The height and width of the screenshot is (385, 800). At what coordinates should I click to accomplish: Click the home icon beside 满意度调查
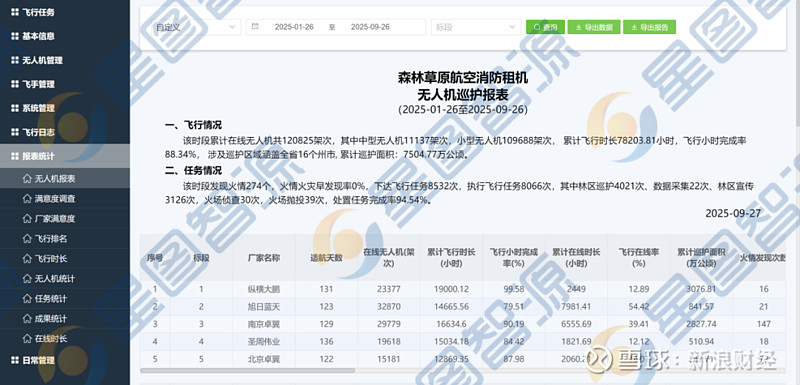click(27, 198)
